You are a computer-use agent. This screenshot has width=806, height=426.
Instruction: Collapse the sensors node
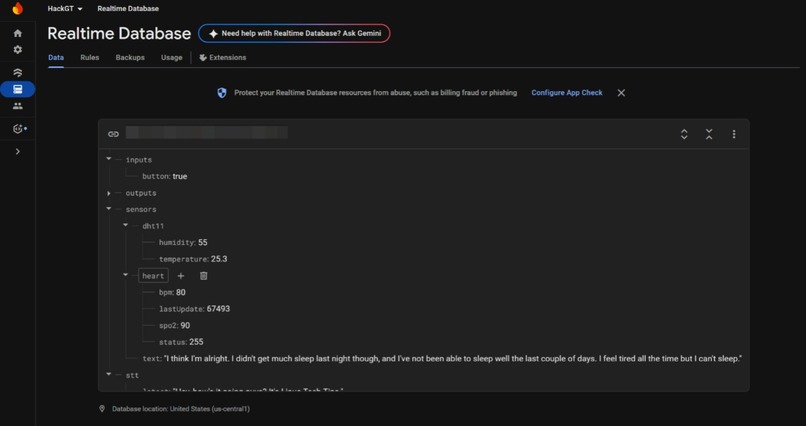click(x=109, y=209)
